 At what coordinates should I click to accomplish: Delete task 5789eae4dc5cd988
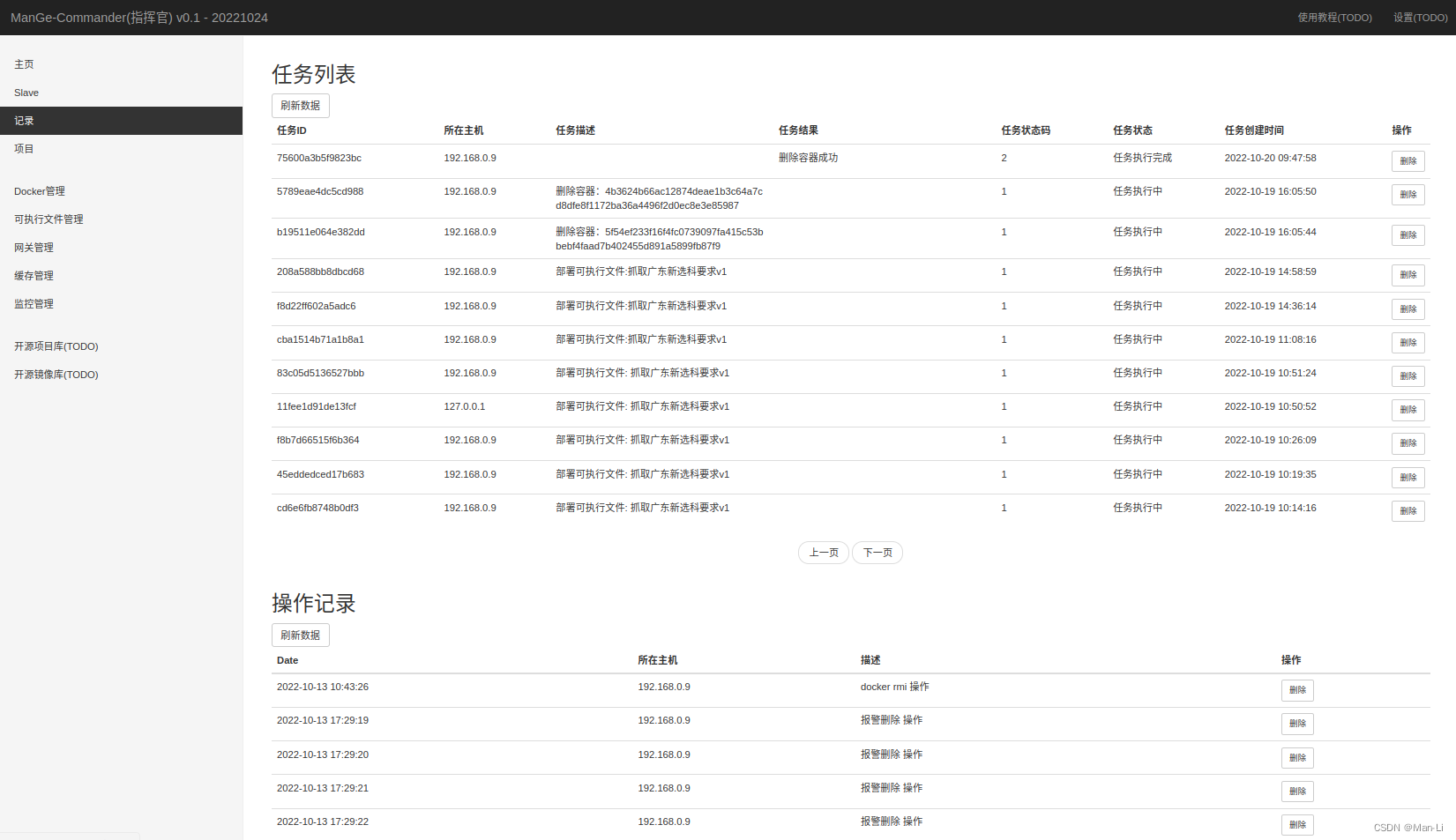coord(1407,195)
